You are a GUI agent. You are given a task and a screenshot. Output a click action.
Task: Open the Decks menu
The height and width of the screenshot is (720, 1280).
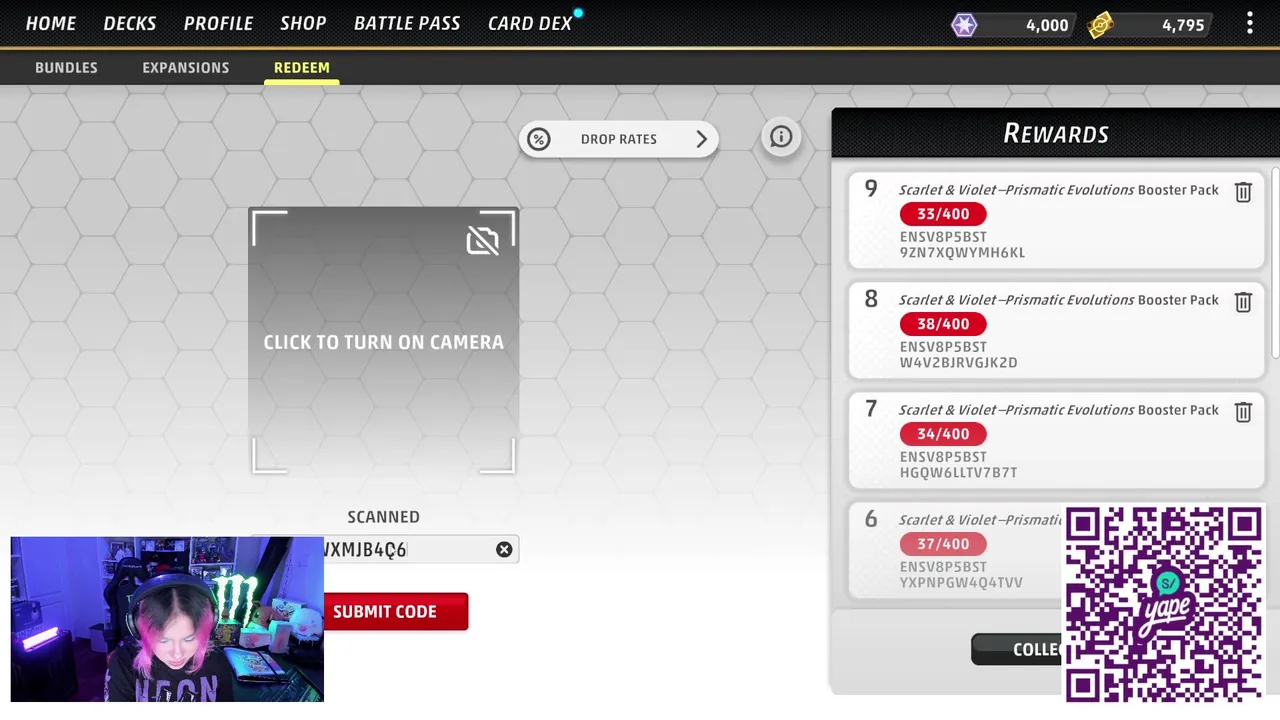point(130,23)
